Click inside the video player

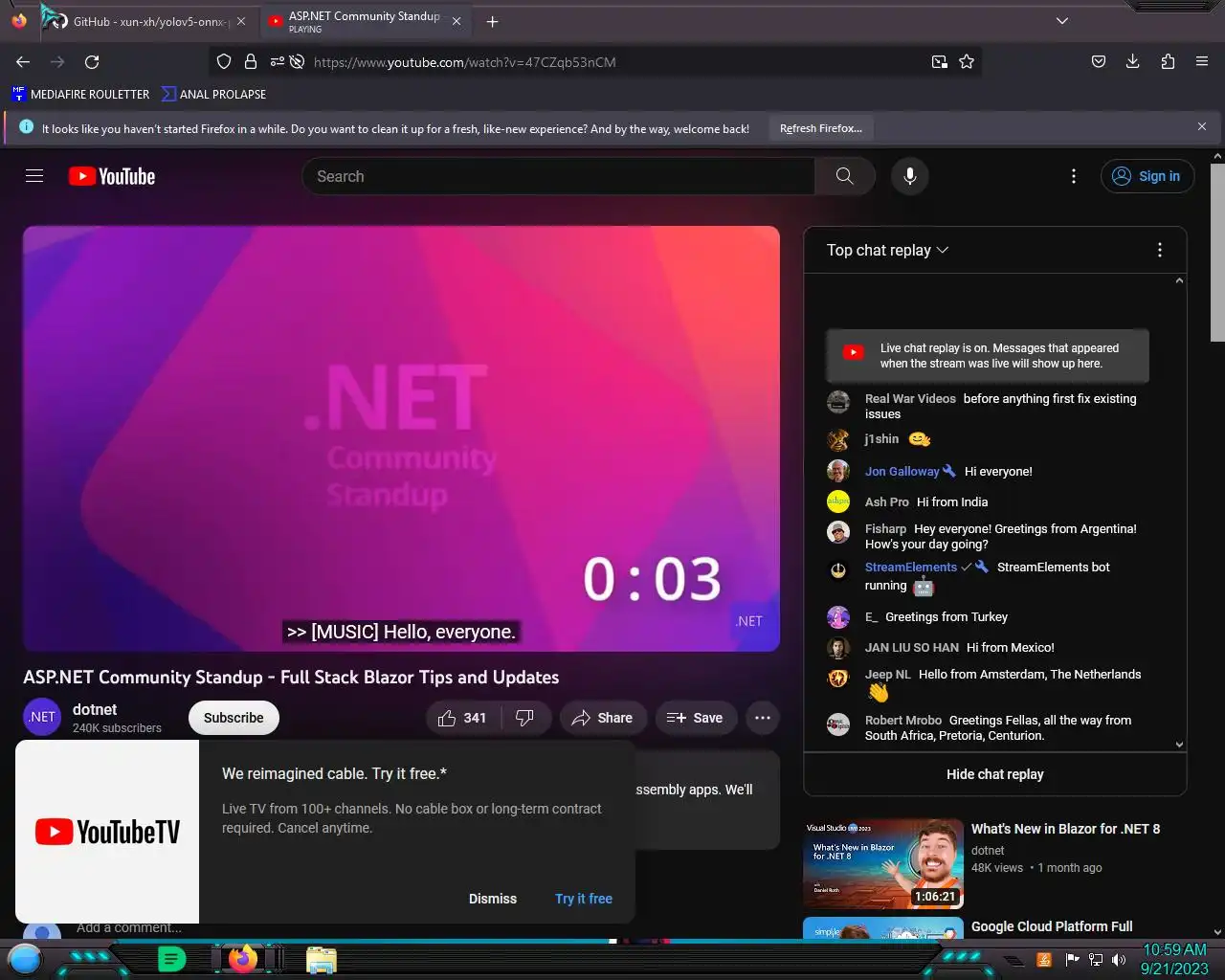click(401, 438)
